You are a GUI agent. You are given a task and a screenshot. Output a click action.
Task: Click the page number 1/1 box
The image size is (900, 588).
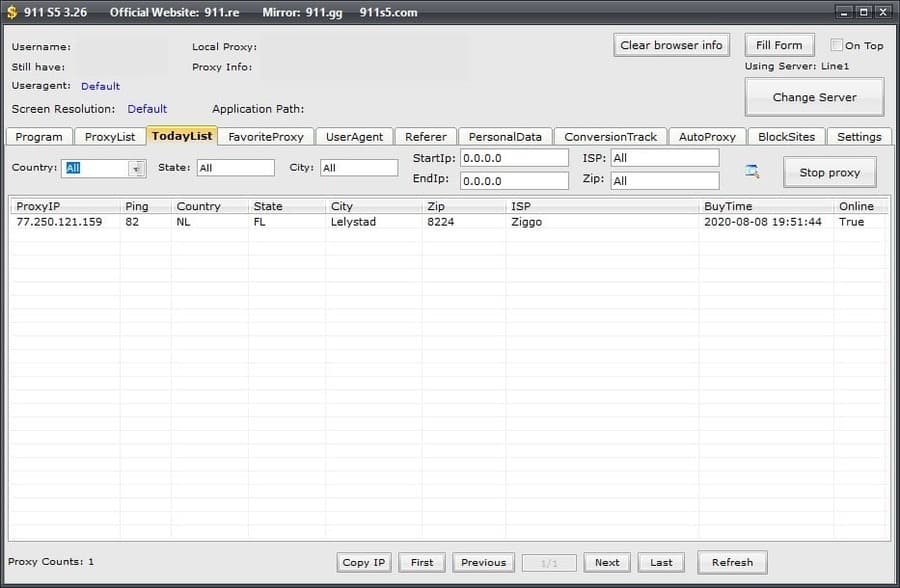click(x=549, y=563)
